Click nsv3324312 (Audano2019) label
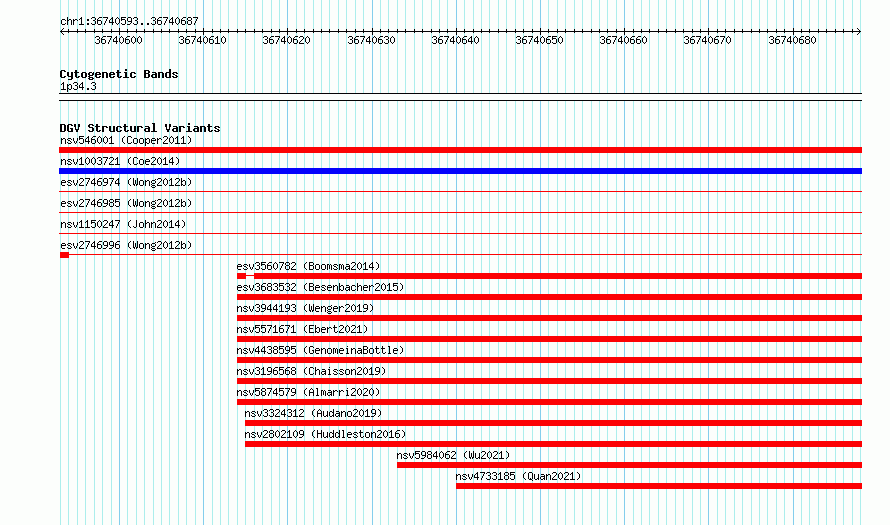Viewport: 890px width, 525px height. point(313,413)
